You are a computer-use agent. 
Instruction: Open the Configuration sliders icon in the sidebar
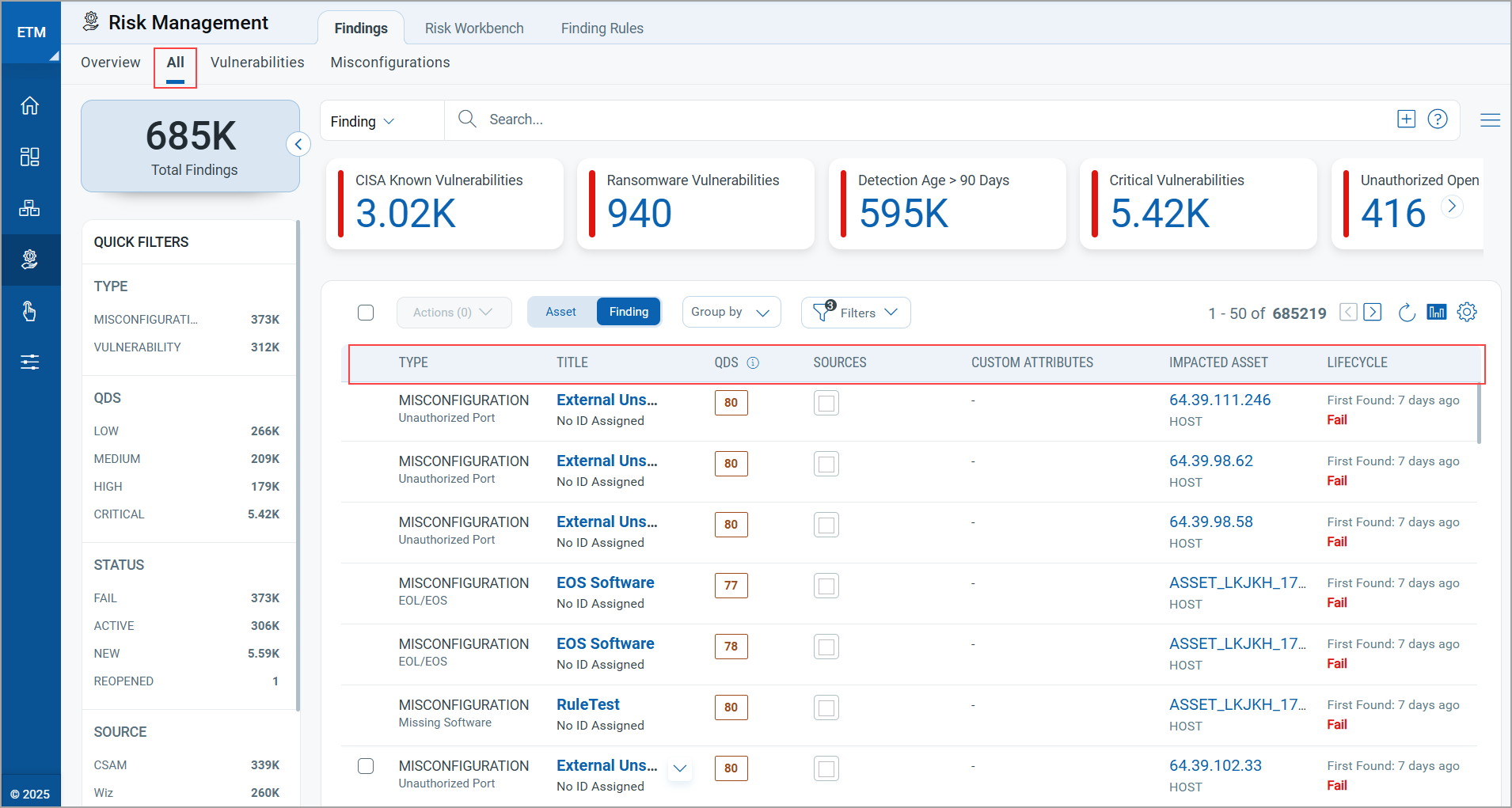(30, 362)
